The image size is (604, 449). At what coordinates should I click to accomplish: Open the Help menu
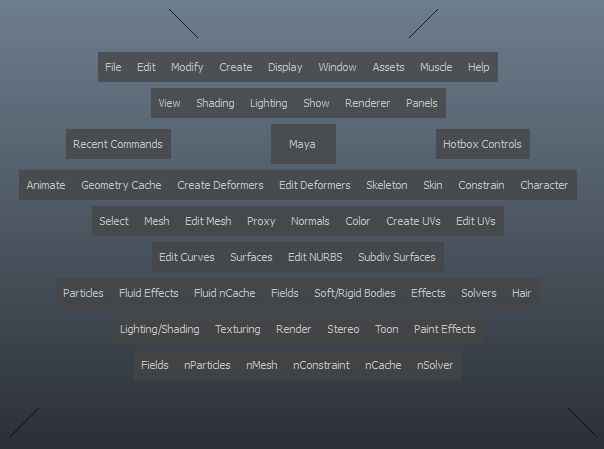click(479, 67)
